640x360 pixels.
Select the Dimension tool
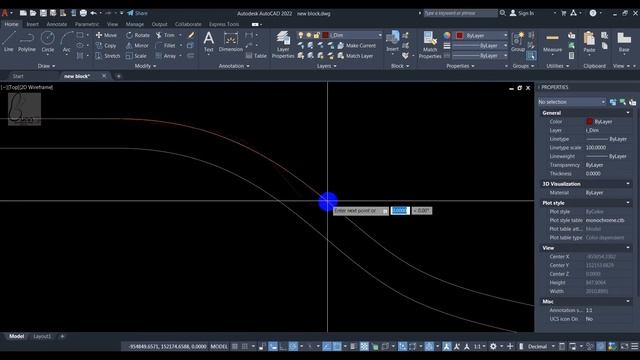[231, 42]
